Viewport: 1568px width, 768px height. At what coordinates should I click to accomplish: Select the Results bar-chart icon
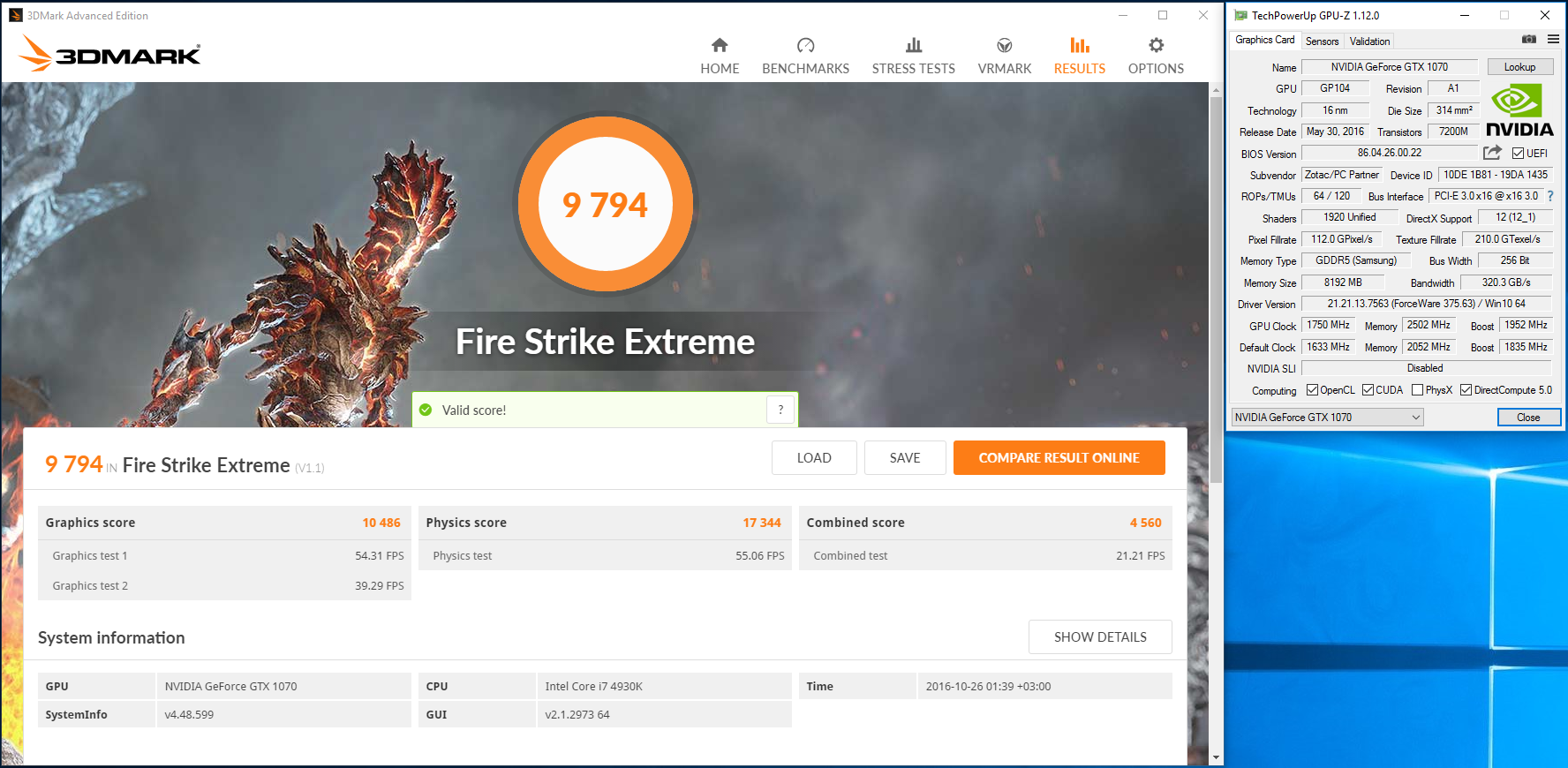(1080, 45)
